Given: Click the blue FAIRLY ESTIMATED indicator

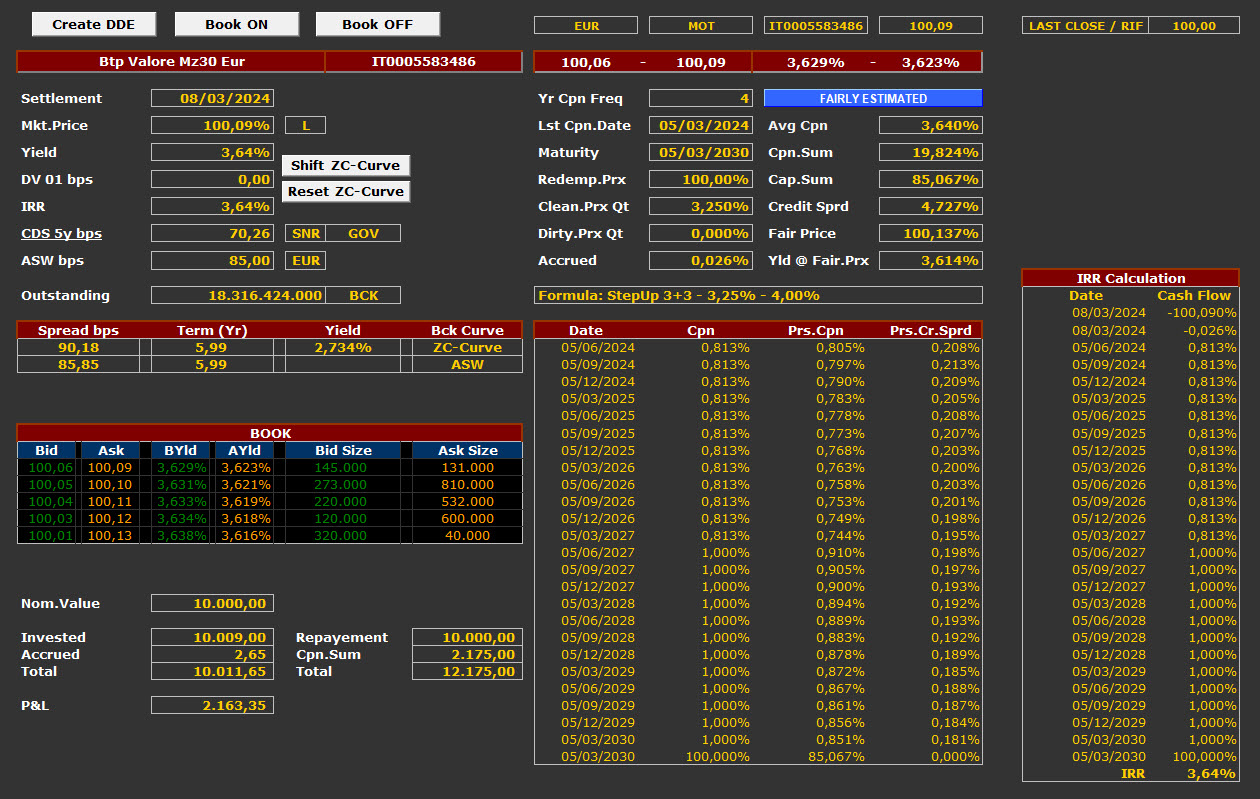Looking at the screenshot, I should click(873, 98).
